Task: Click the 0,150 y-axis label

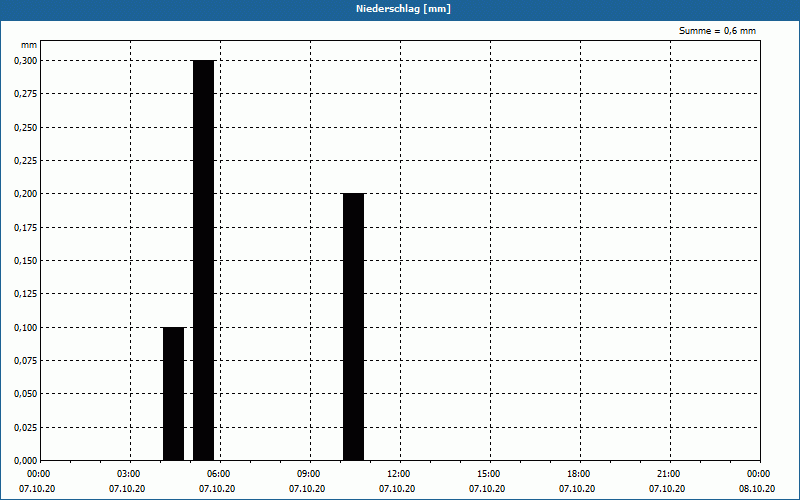Action: [x=25, y=261]
